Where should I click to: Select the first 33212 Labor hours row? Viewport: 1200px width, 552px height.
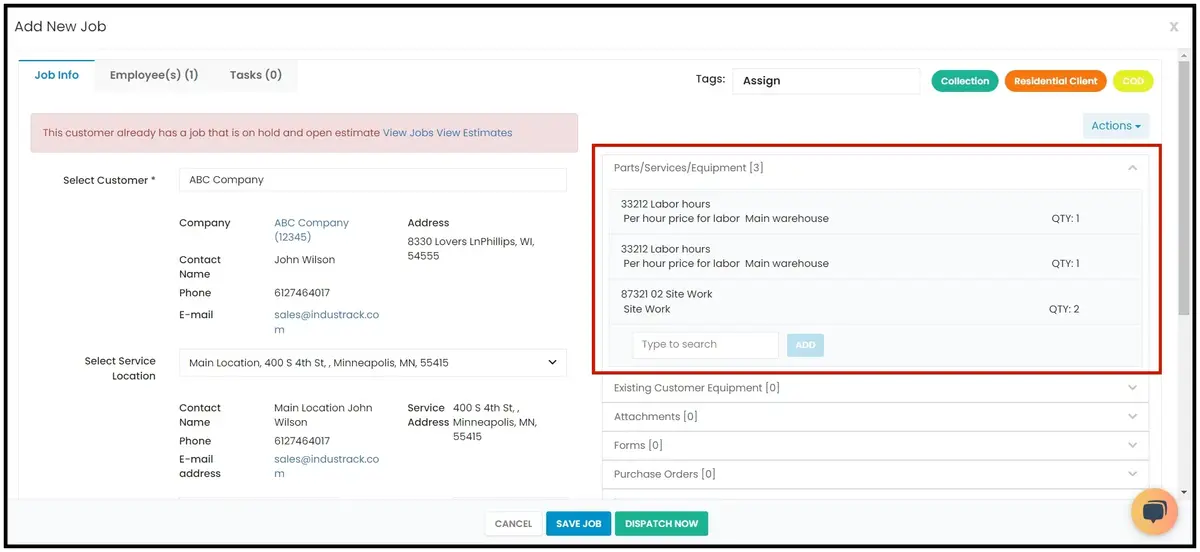click(x=875, y=211)
